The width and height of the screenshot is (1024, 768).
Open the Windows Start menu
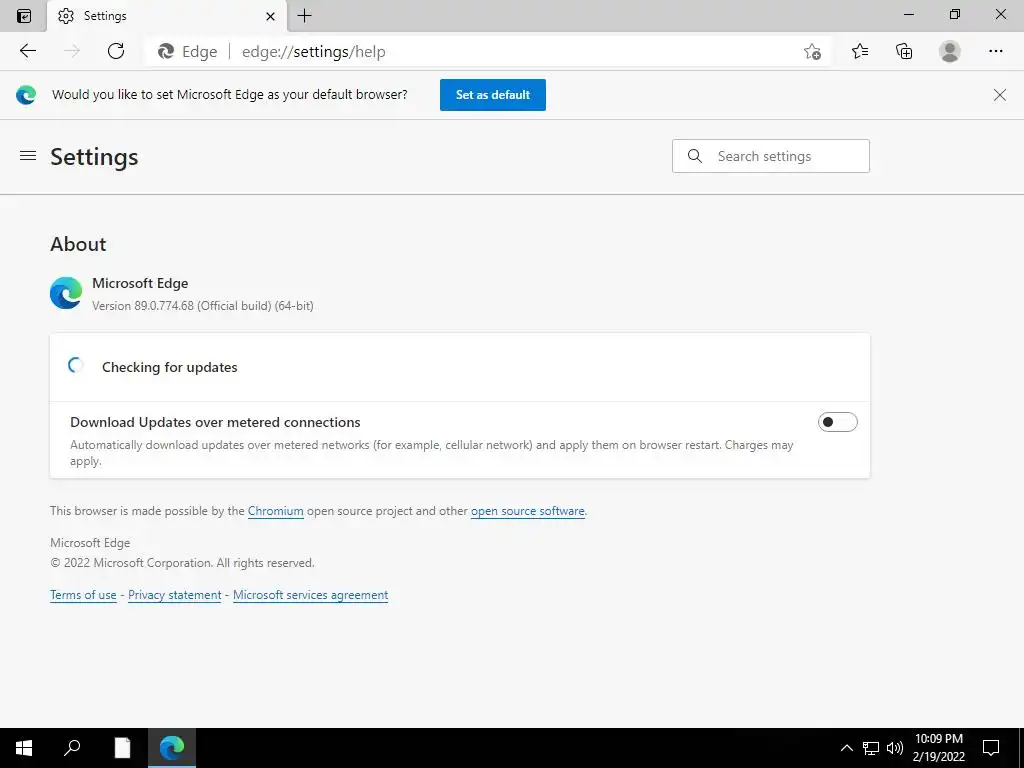24,748
